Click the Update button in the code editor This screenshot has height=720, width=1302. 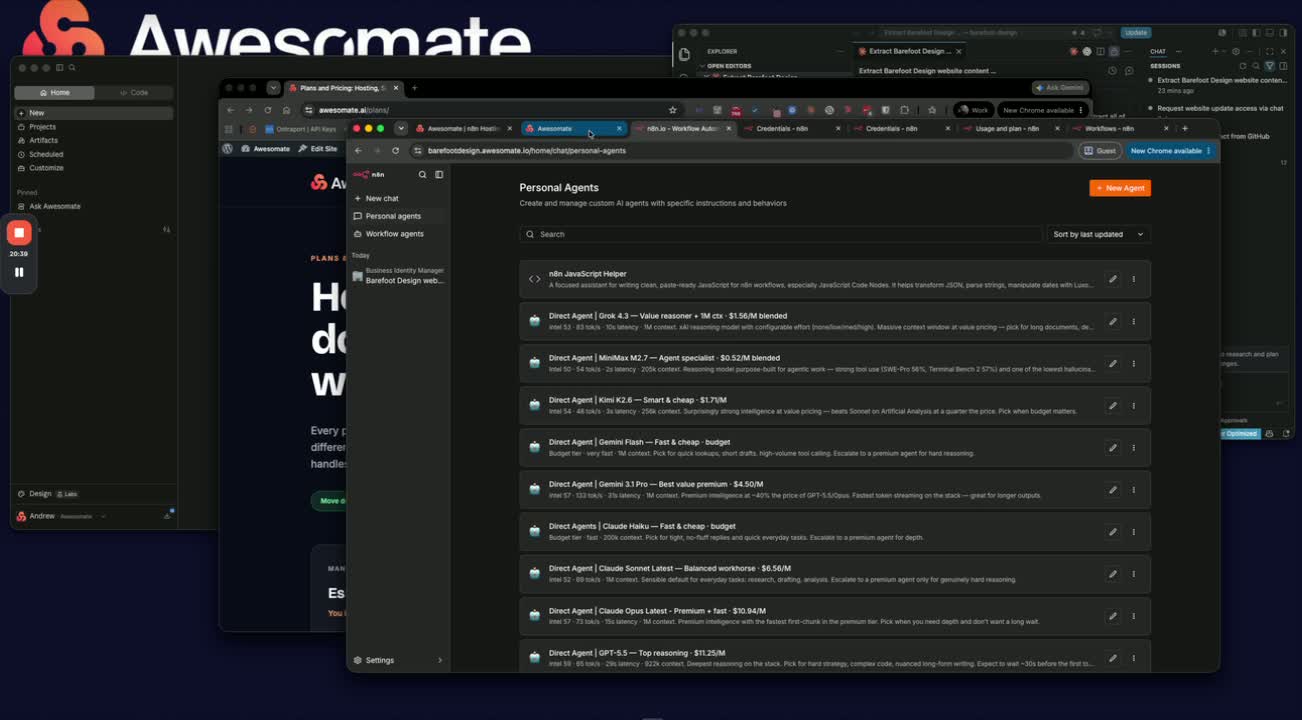coord(1136,33)
